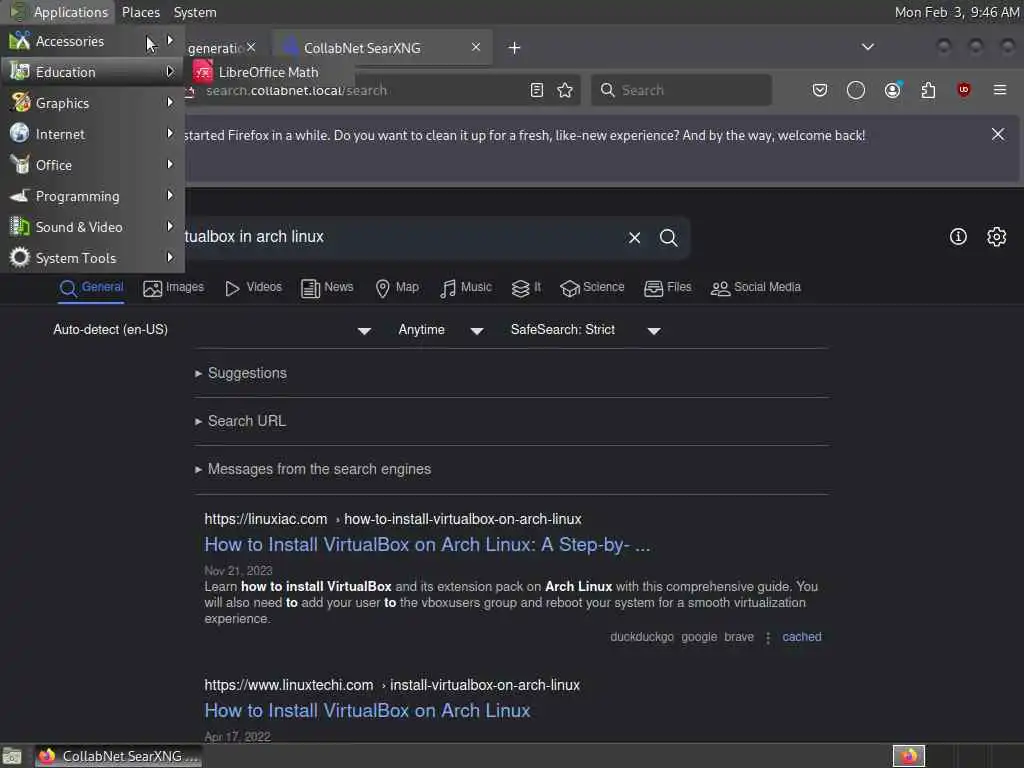Screen dimensions: 1024x768
Task: Bookmark this page with the star icon
Action: (x=565, y=90)
